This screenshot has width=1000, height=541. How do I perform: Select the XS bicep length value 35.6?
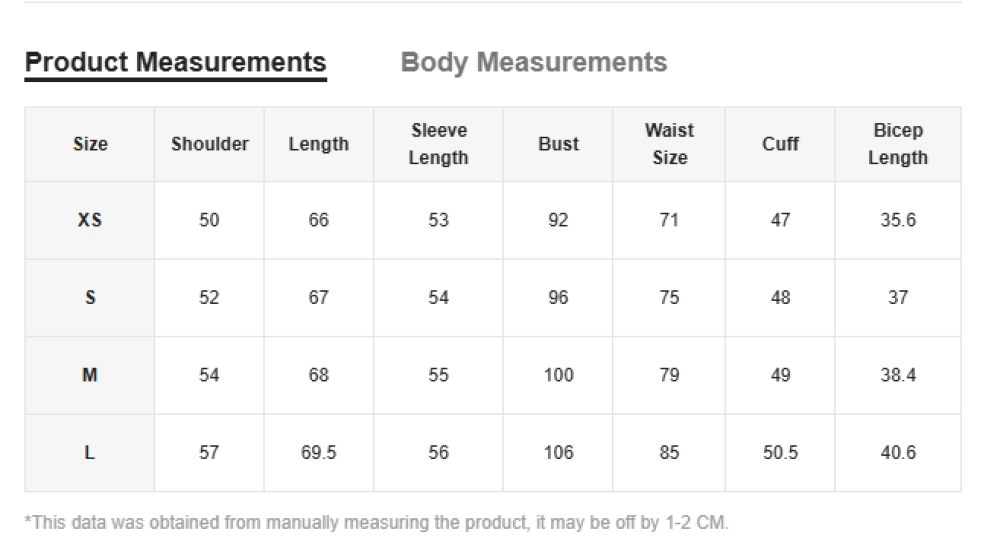pos(897,220)
